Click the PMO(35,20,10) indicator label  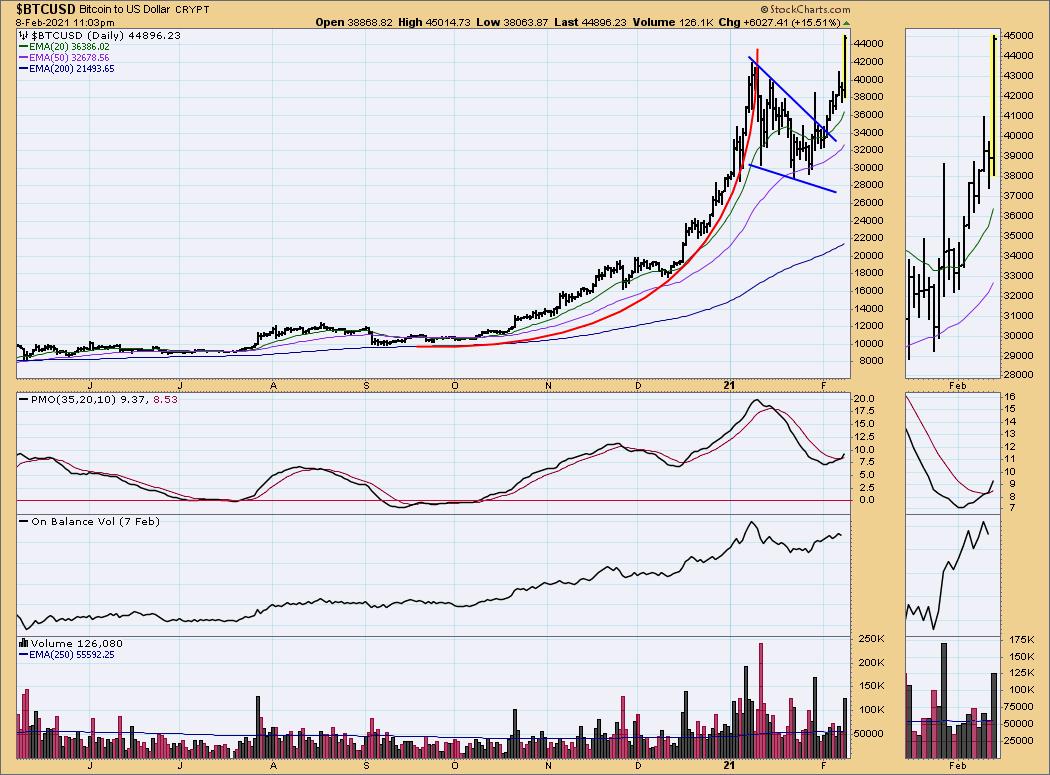74,399
